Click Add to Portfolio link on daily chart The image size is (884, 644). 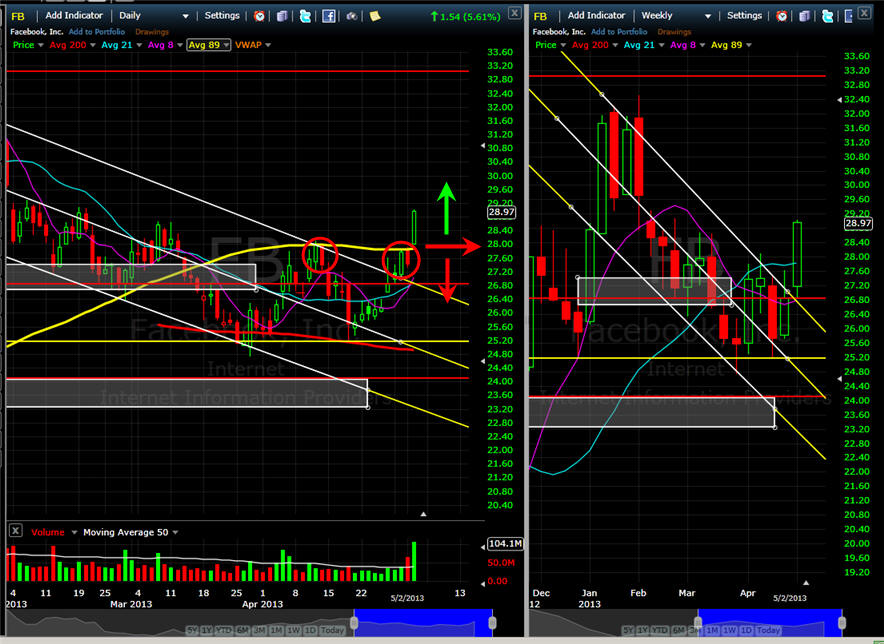pyautogui.click(x=99, y=32)
